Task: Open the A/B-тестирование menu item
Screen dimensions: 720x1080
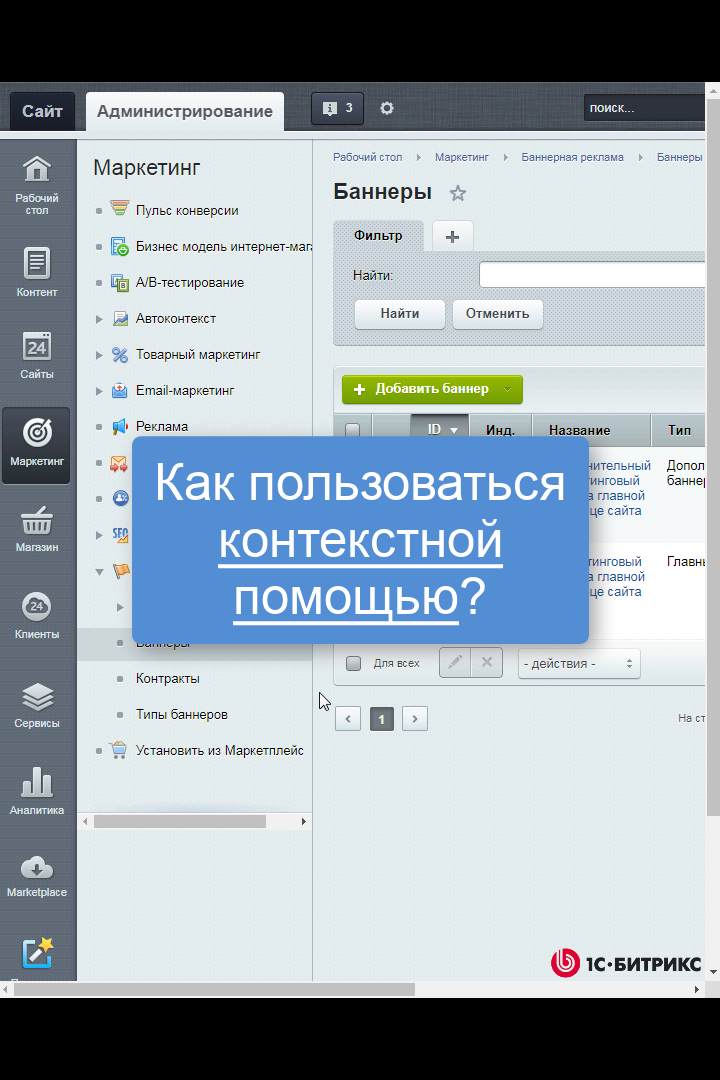Action: pos(189,282)
